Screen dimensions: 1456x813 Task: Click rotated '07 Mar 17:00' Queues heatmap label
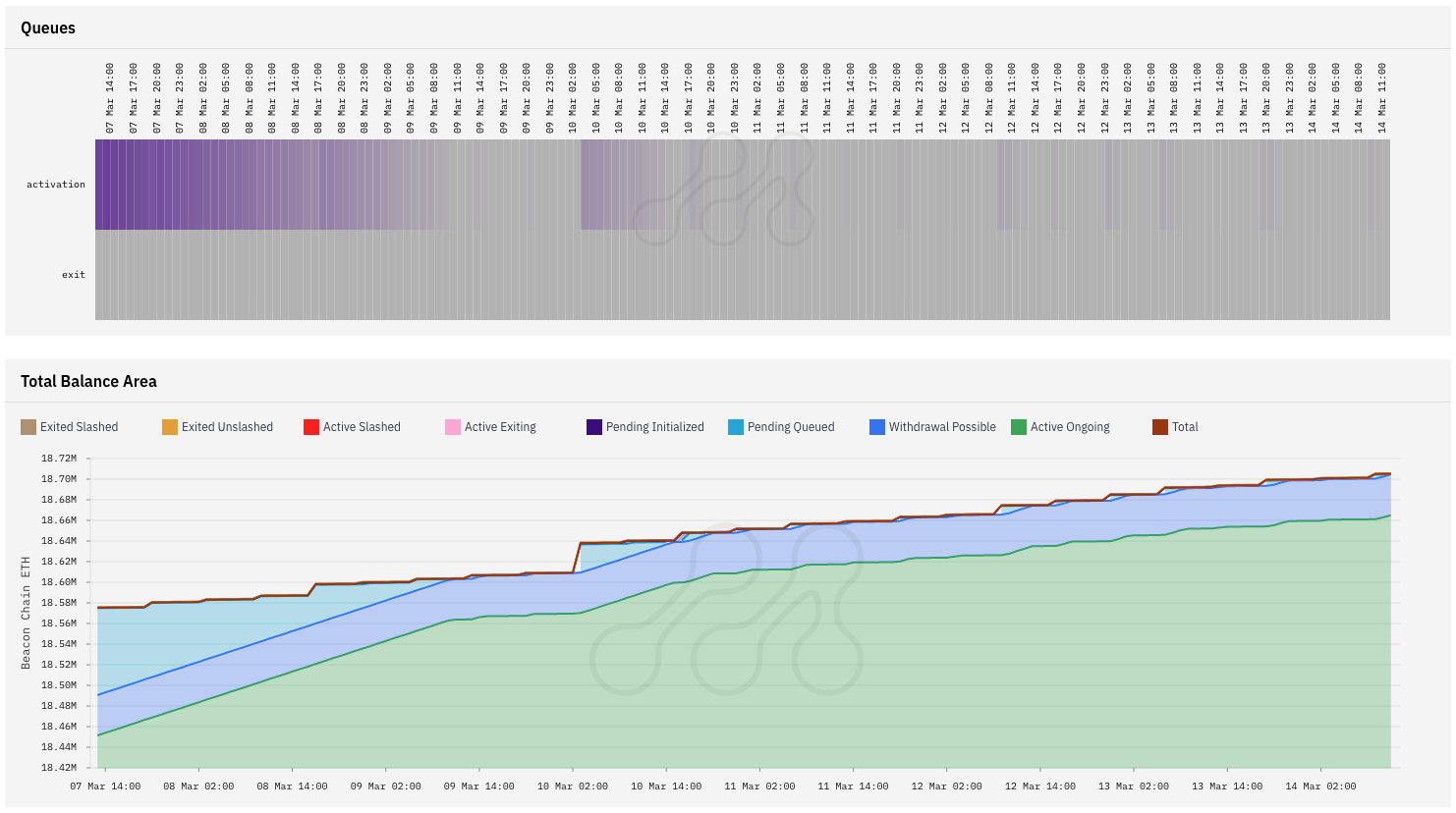(134, 98)
